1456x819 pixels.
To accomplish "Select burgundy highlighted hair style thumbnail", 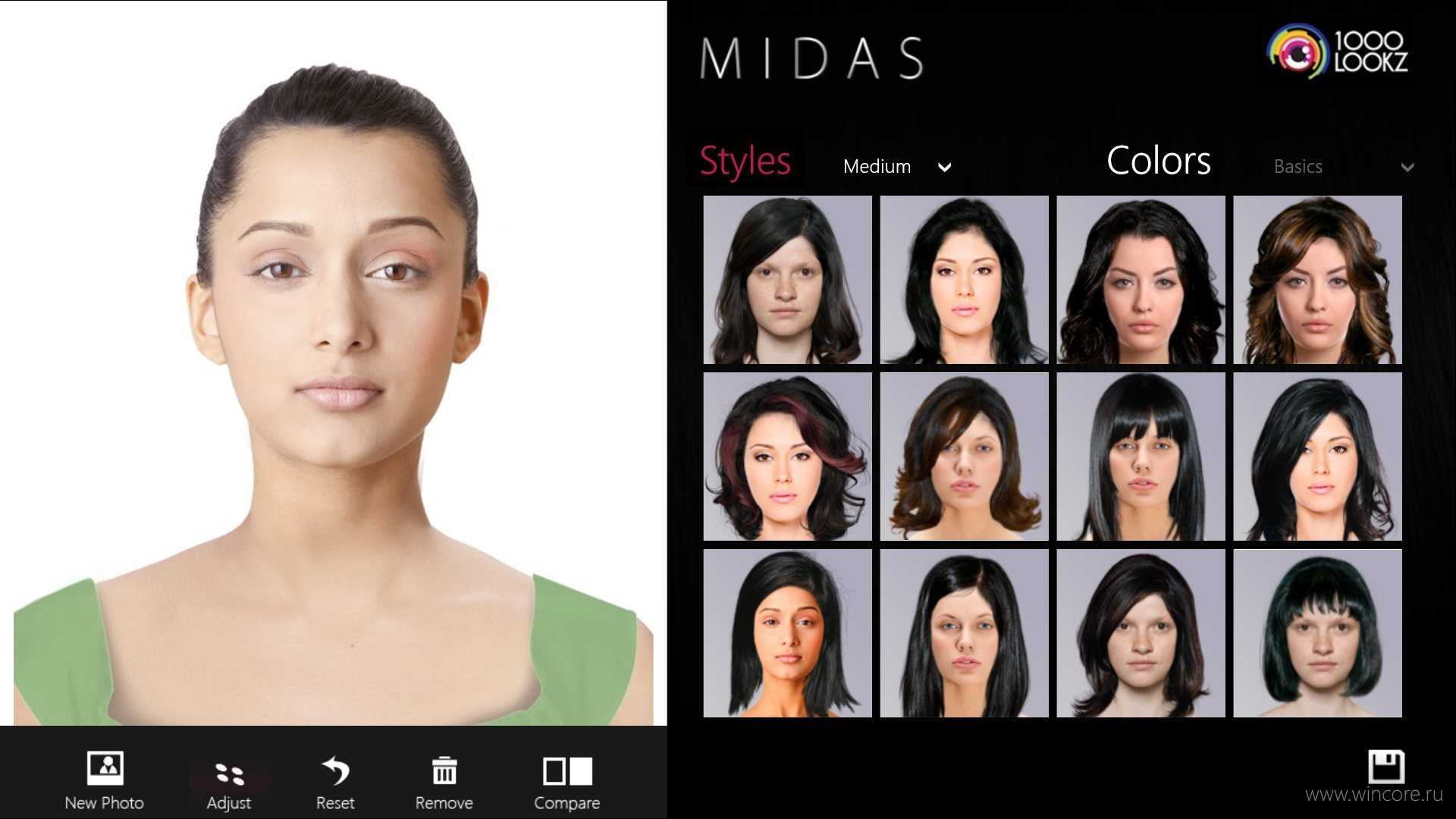I will [787, 457].
